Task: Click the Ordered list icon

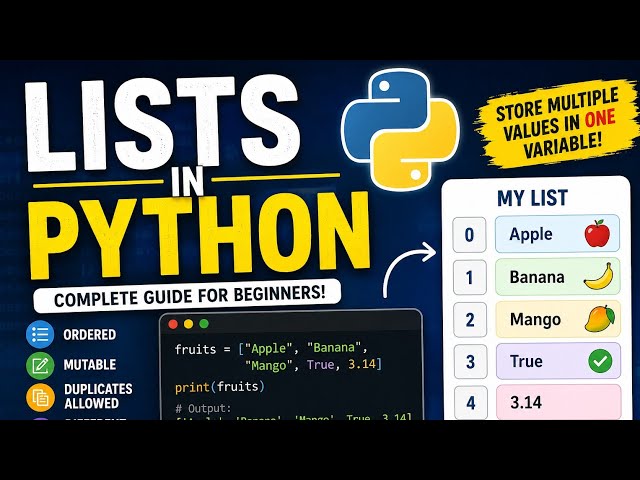Action: (x=40, y=334)
